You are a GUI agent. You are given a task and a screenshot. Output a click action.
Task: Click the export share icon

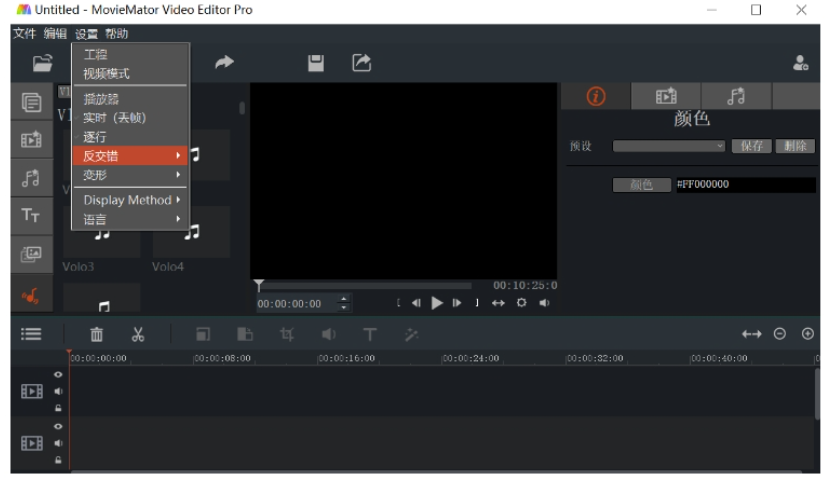[362, 62]
